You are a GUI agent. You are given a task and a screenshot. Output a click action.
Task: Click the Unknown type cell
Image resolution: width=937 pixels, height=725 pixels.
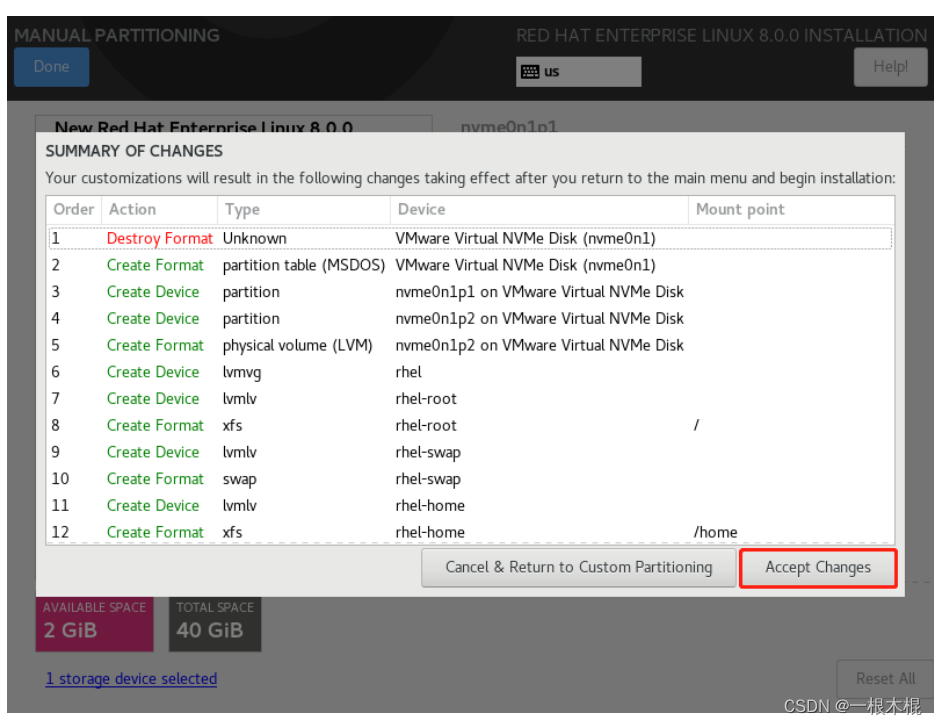[x=255, y=238]
